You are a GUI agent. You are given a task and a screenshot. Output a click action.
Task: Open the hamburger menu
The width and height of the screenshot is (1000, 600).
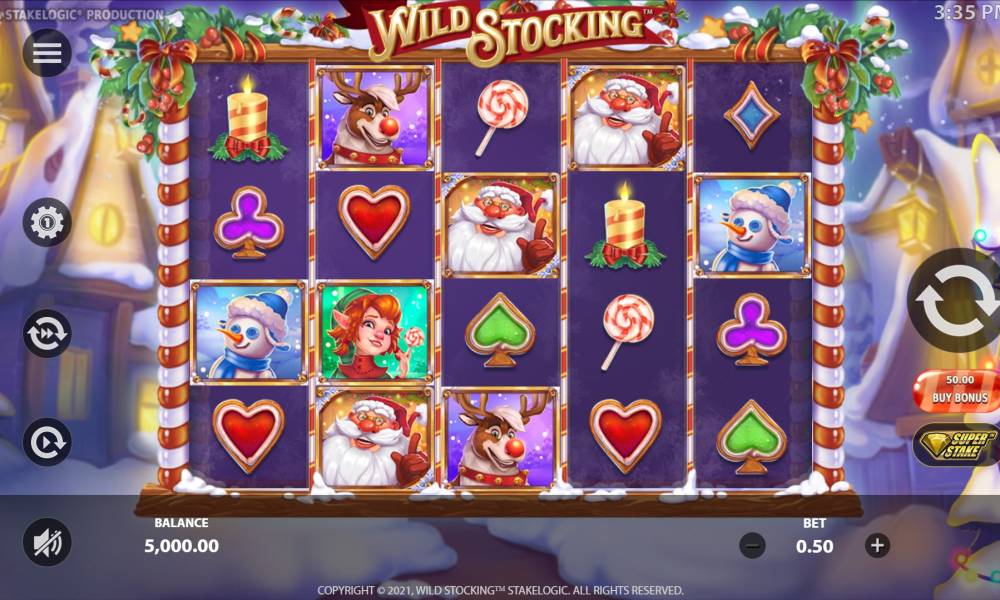pyautogui.click(x=47, y=53)
